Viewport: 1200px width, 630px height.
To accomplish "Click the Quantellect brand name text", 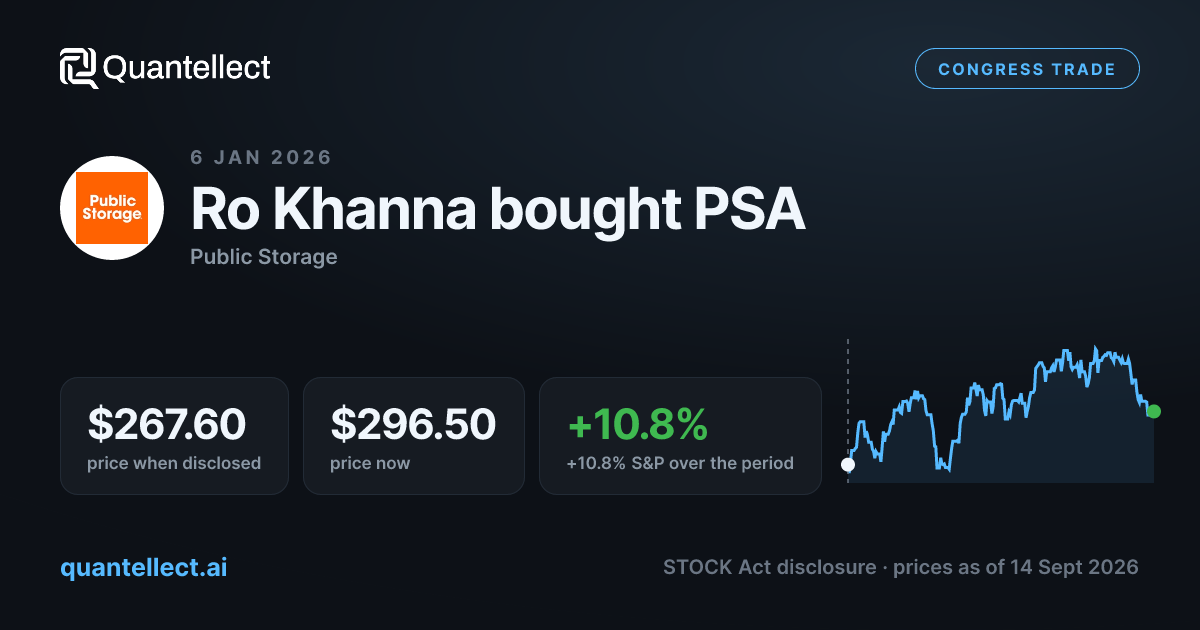I will [187, 68].
